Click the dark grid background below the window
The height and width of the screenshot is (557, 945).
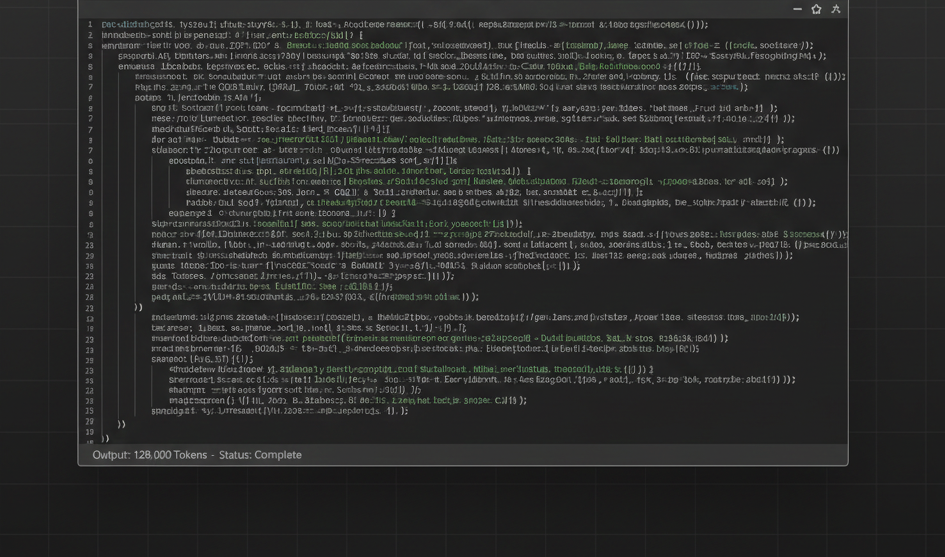point(470,512)
